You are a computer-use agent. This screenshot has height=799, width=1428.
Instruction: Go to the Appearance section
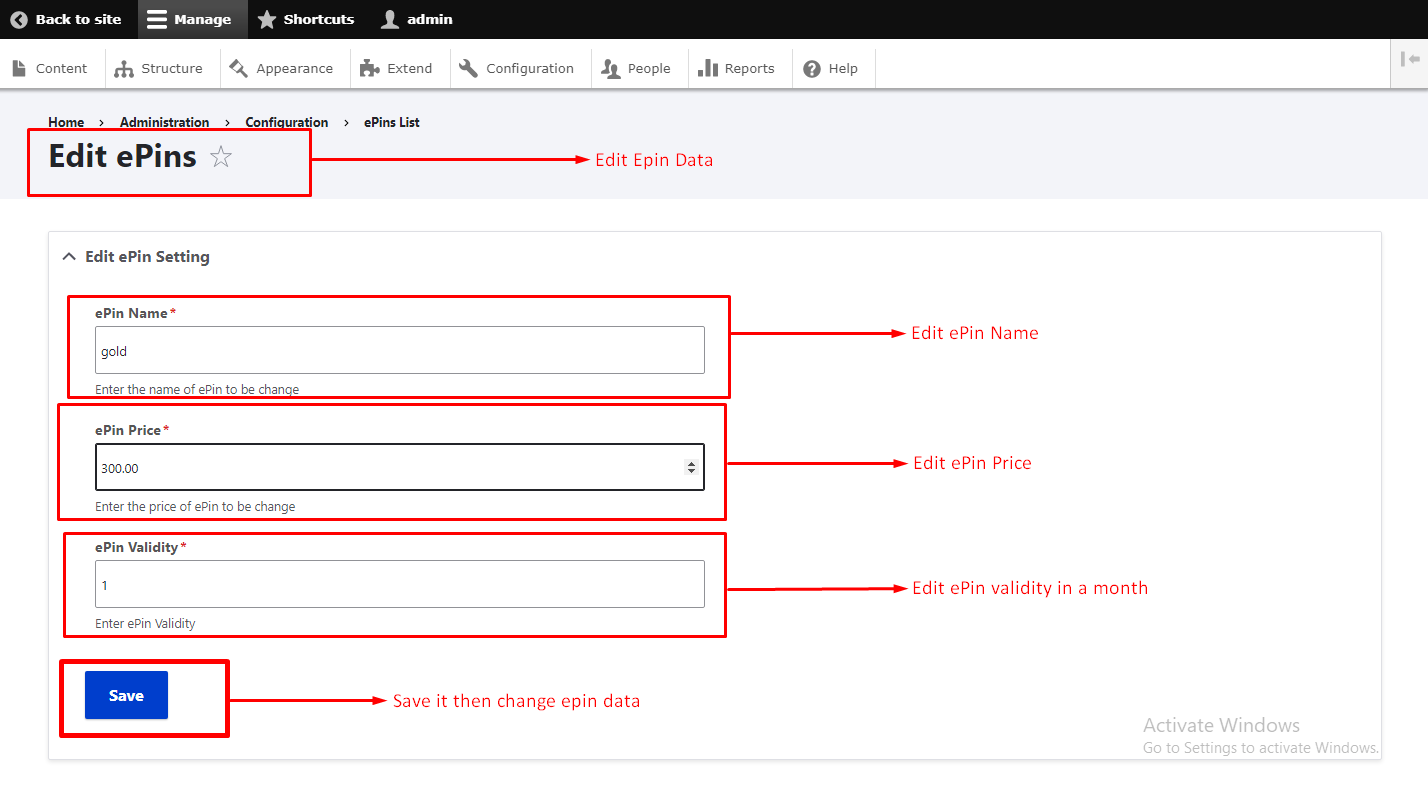click(281, 69)
